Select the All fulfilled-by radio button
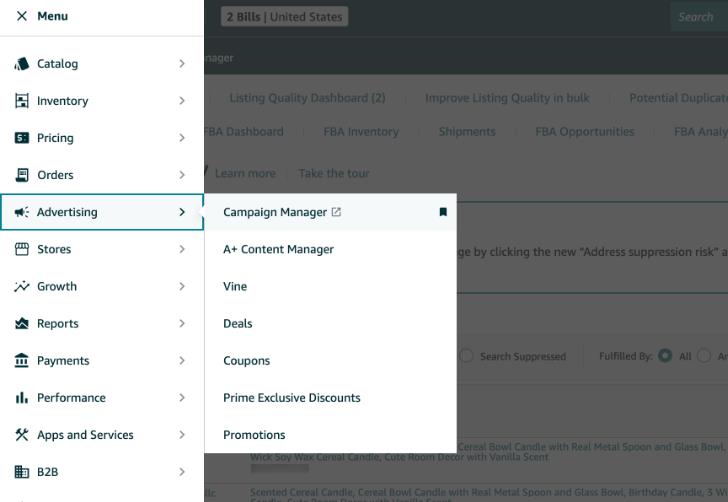728x502 pixels. tap(665, 356)
